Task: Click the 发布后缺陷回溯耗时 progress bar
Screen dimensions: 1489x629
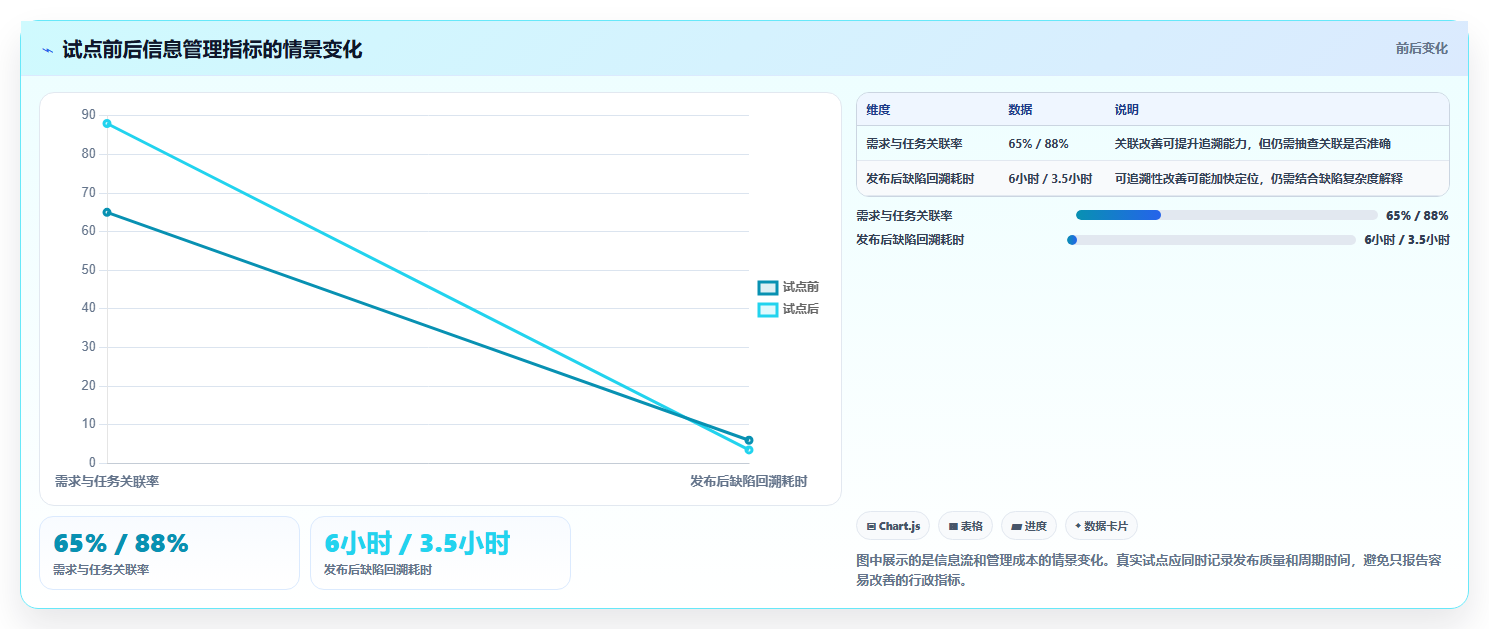Action: [x=1212, y=240]
